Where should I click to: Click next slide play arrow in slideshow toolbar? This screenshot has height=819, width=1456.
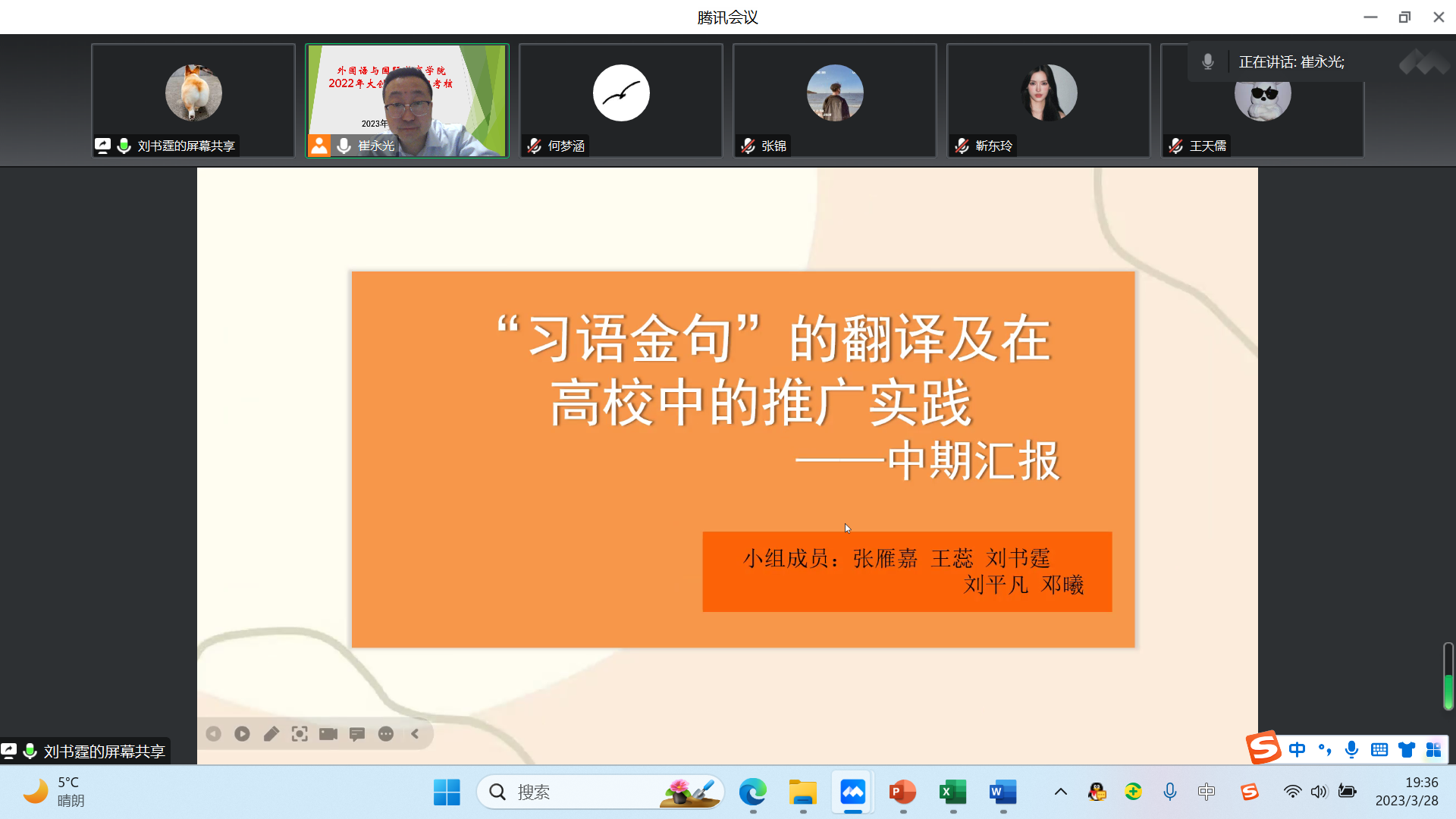[x=242, y=734]
